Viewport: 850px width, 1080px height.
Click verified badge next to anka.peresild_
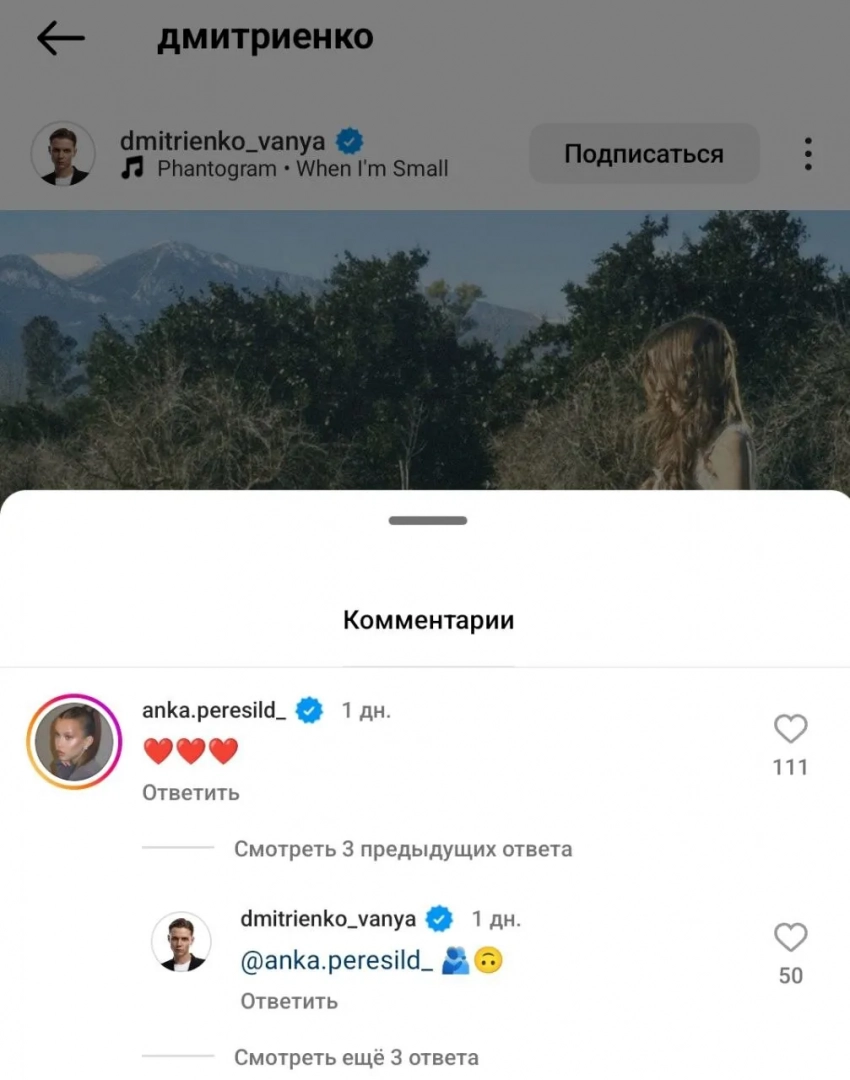pos(309,710)
